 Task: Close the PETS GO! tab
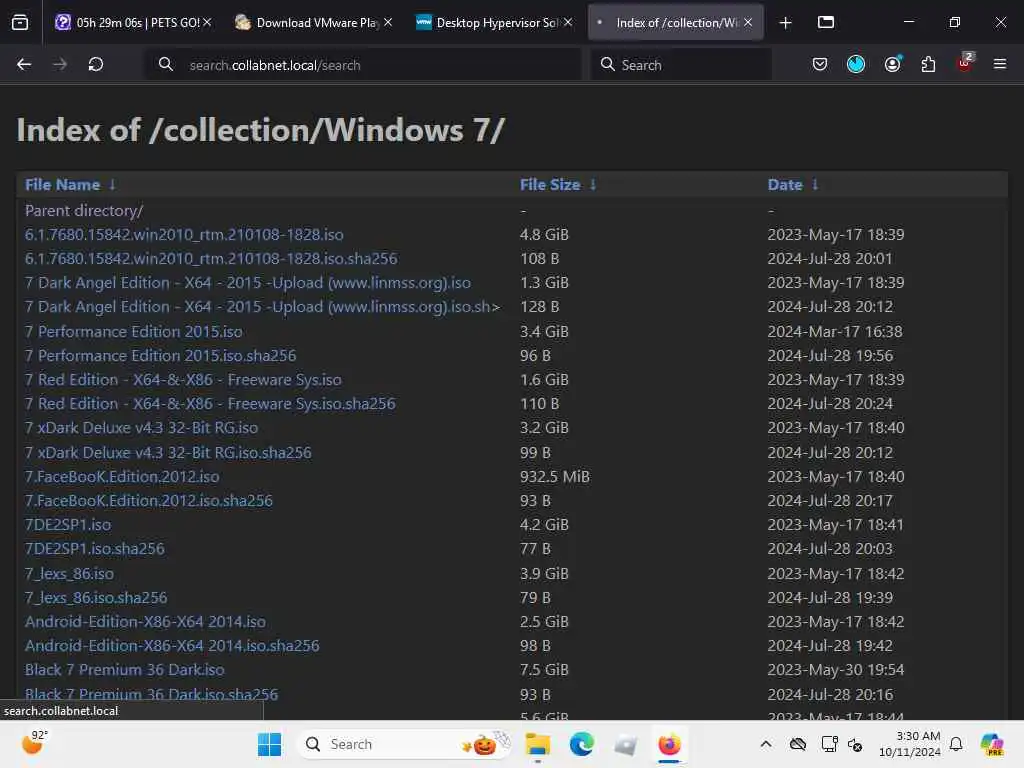207,22
